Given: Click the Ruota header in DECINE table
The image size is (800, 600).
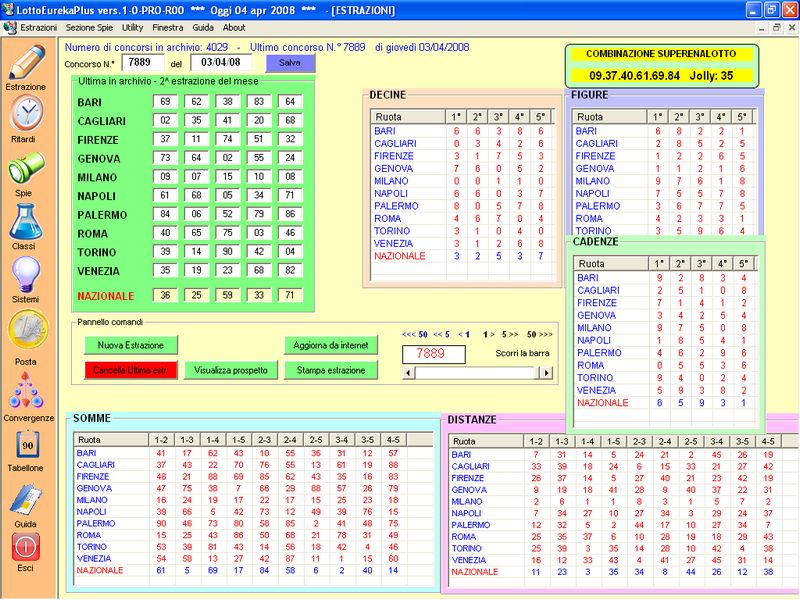Looking at the screenshot, I should (408, 117).
